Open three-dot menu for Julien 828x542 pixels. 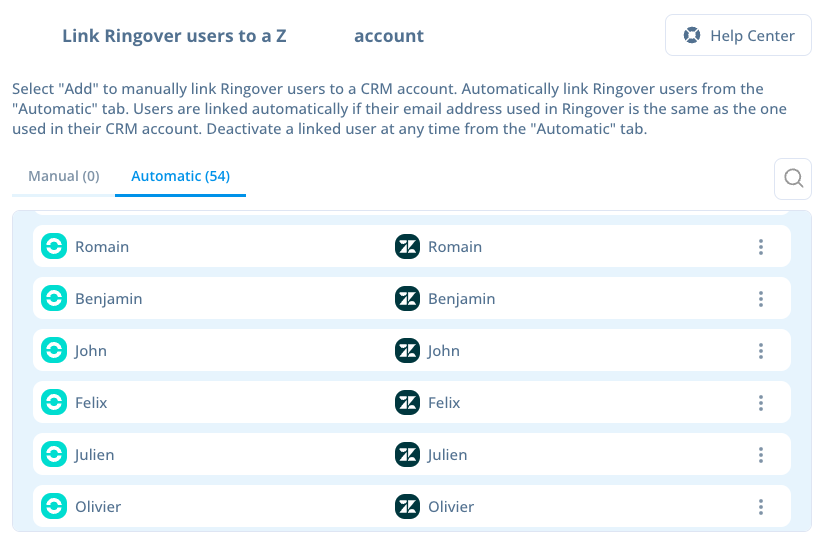pos(761,455)
